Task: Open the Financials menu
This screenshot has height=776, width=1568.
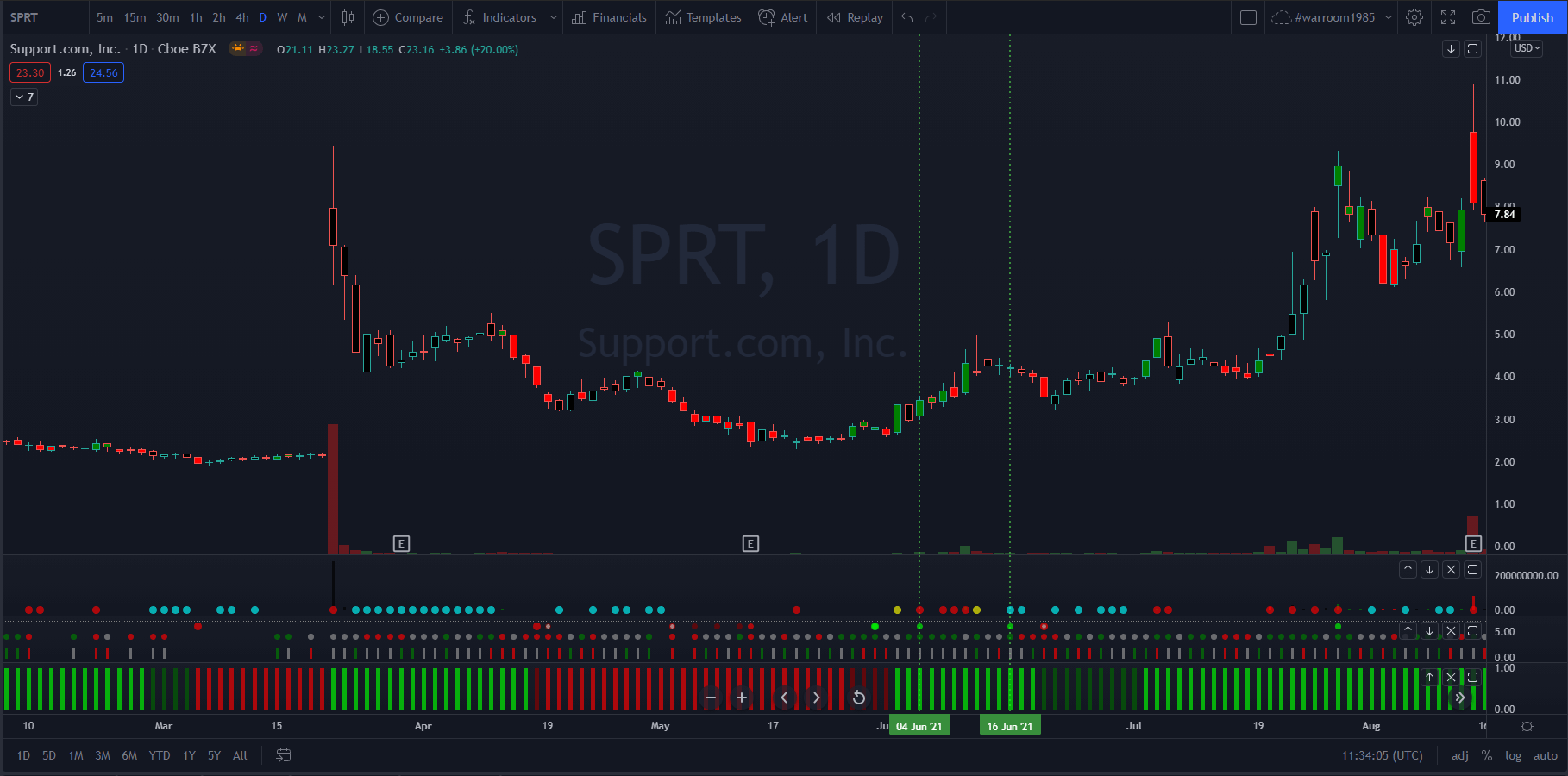Action: pyautogui.click(x=609, y=17)
